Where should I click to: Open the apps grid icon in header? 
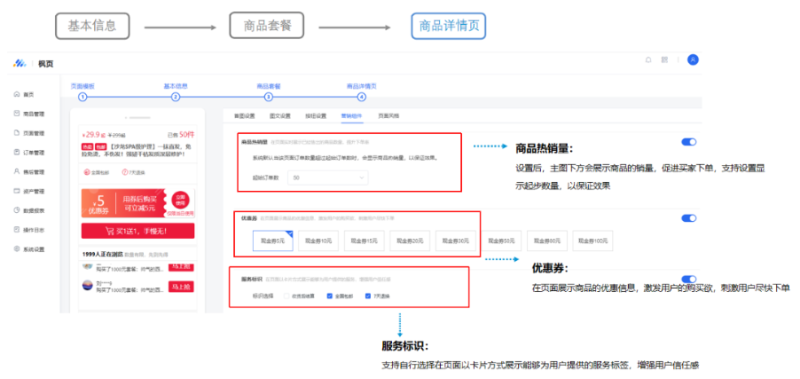(665, 60)
